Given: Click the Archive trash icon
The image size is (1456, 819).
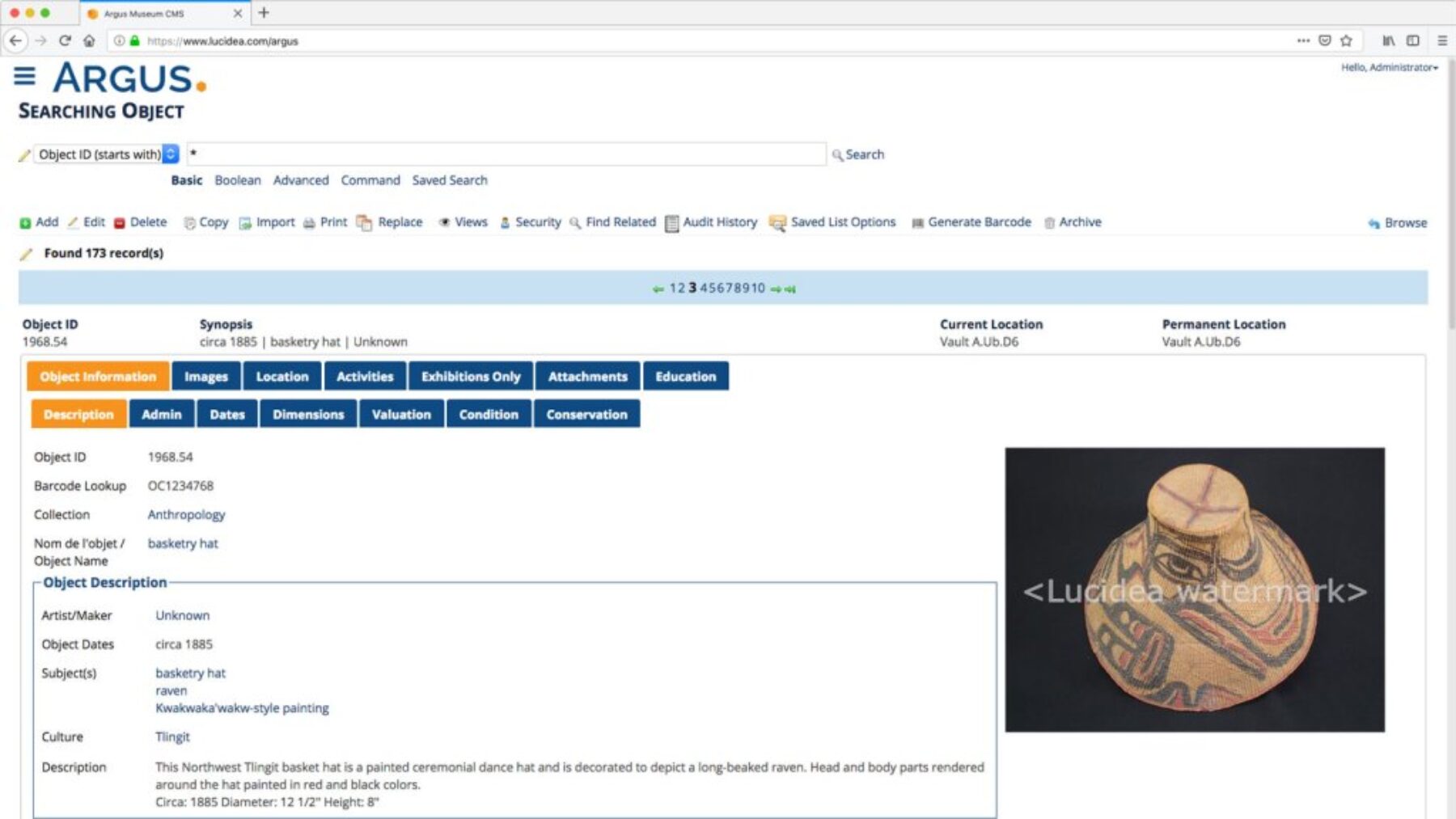Looking at the screenshot, I should tap(1049, 223).
